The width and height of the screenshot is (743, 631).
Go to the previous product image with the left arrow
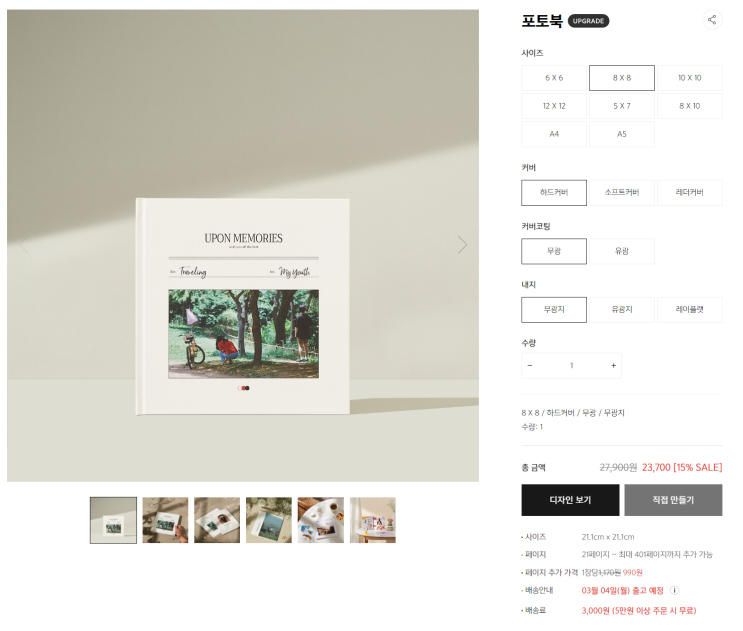tap(23, 244)
